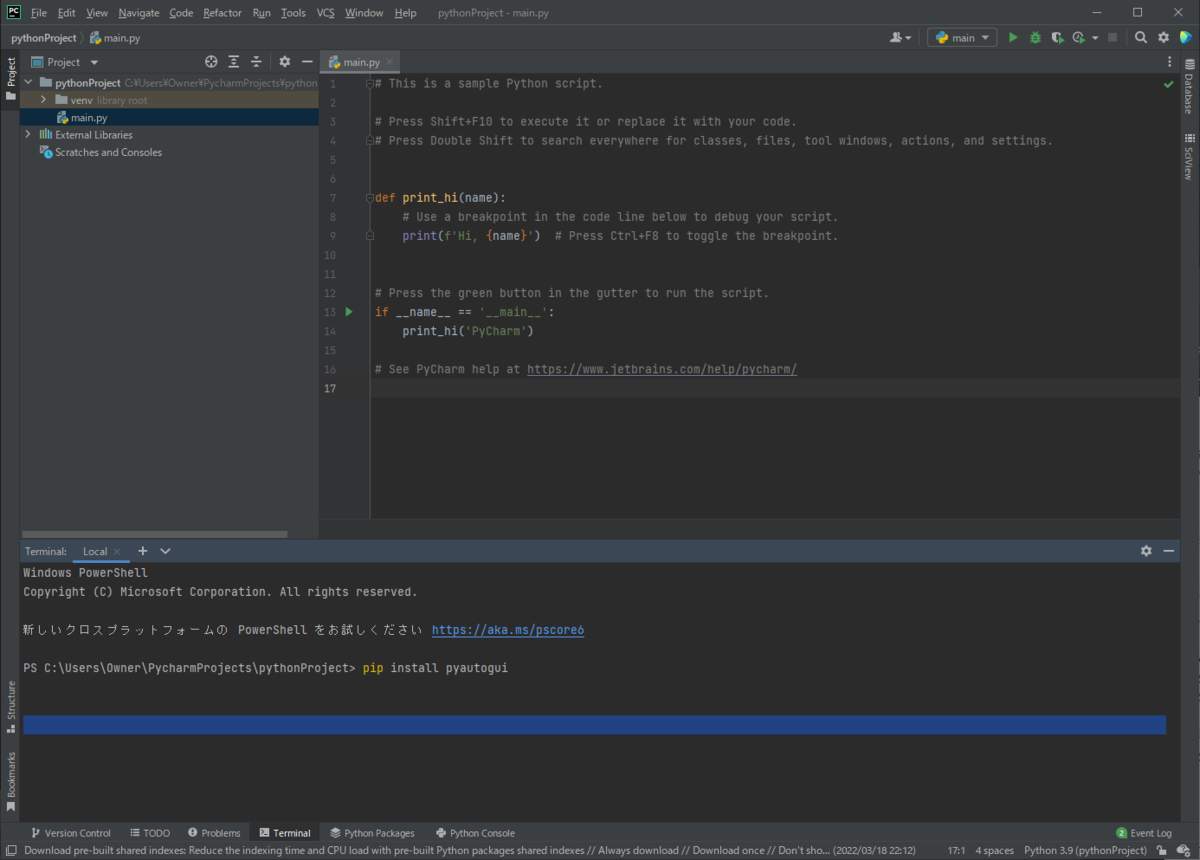Run main with Coverage shield icon
This screenshot has width=1200, height=860.
coord(1057,37)
